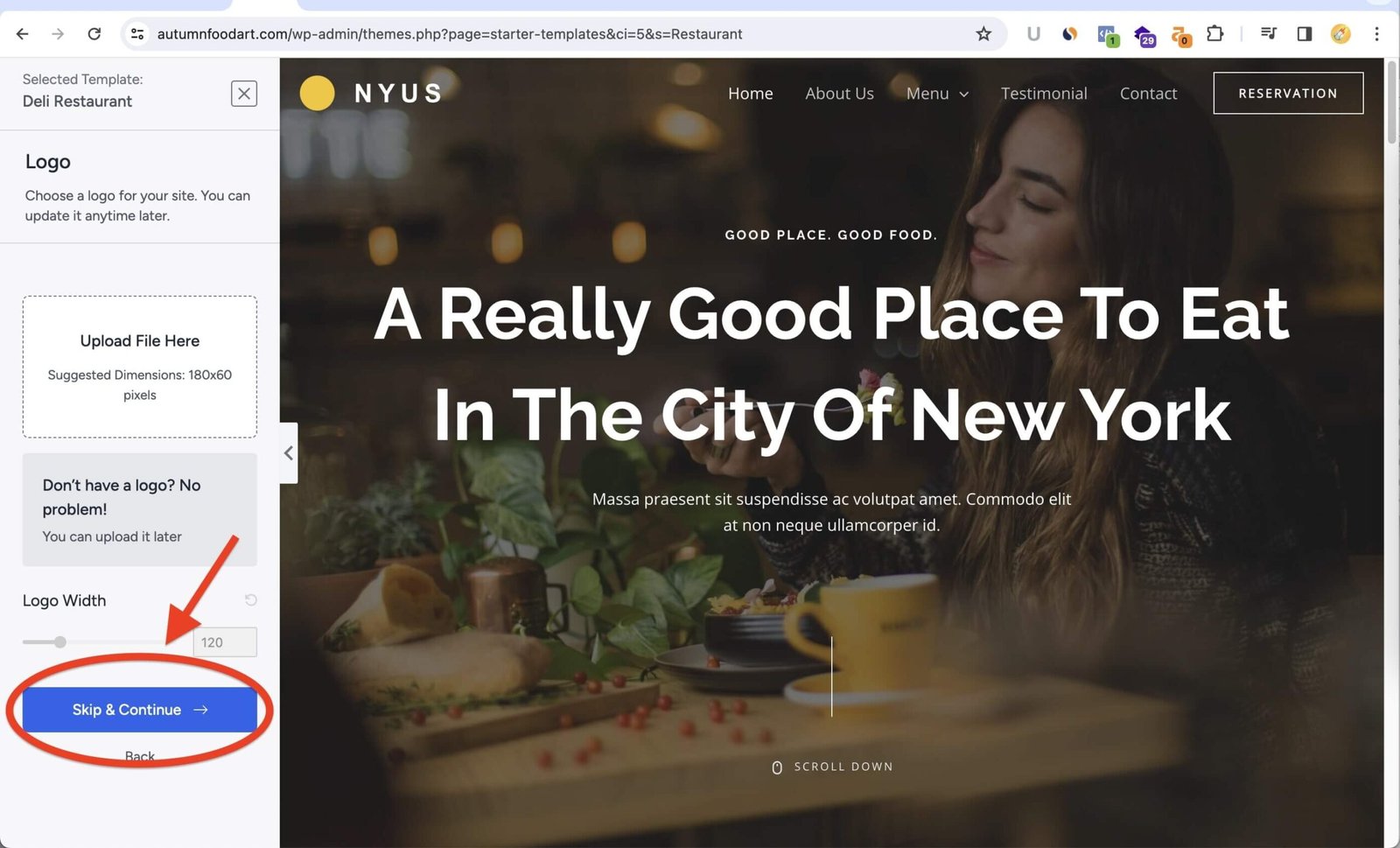1400x848 pixels.
Task: Open the About Us nav item
Action: [839, 94]
